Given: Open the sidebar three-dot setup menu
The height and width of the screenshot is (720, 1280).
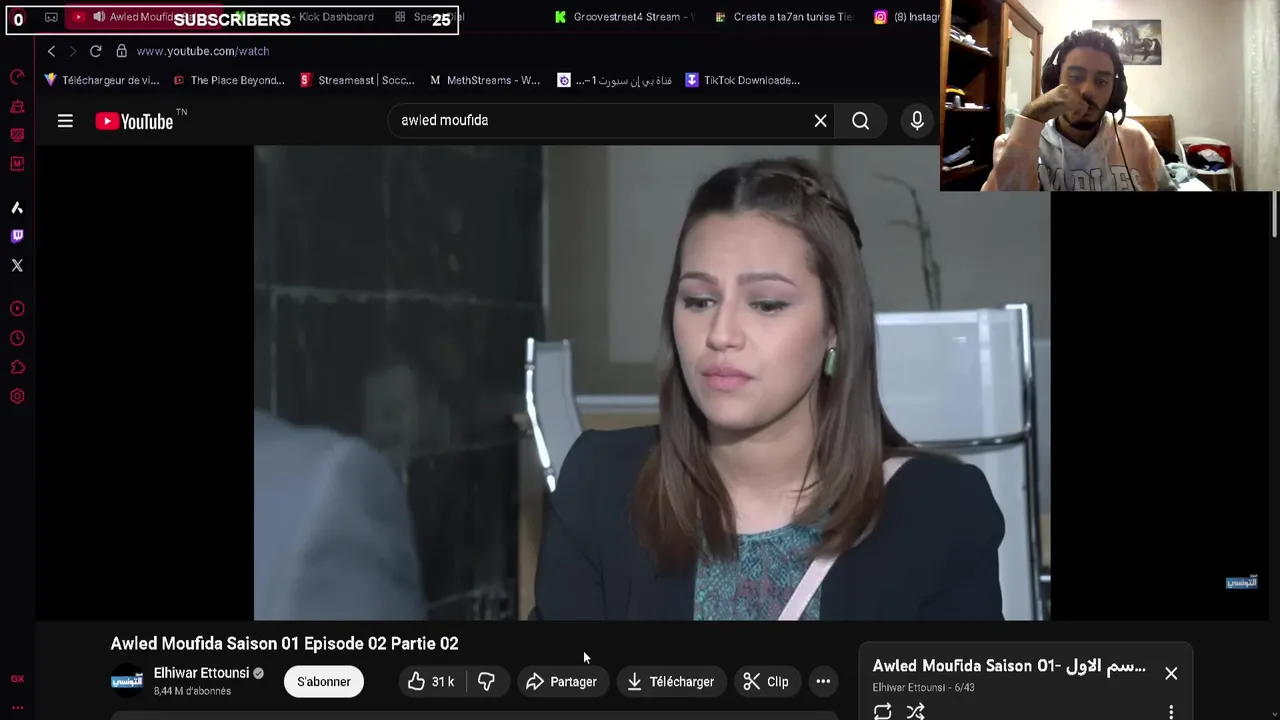Looking at the screenshot, I should coord(17,708).
